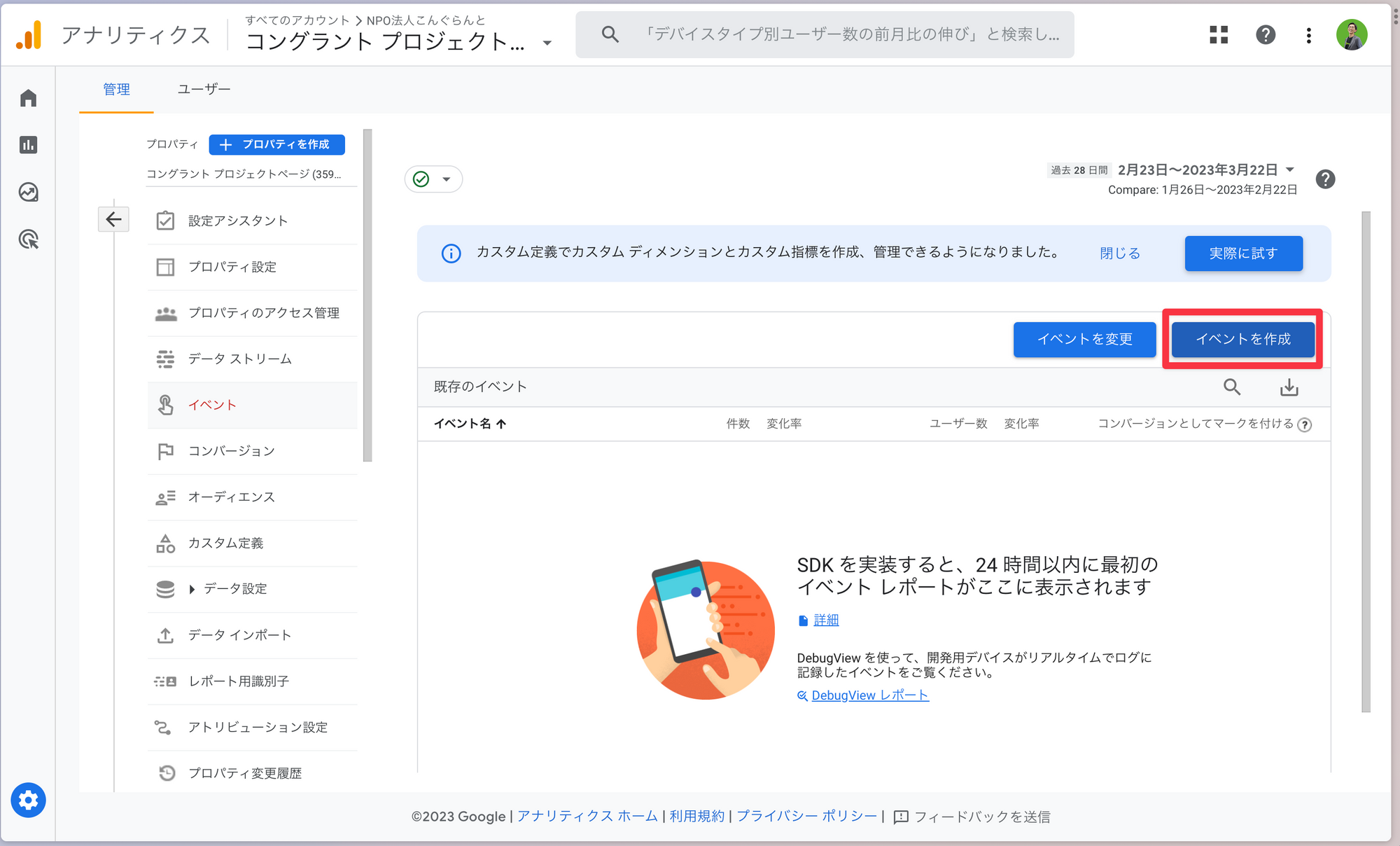Screen dimensions: 1400x846
Task: Open the 詳細 link
Action: [x=826, y=620]
